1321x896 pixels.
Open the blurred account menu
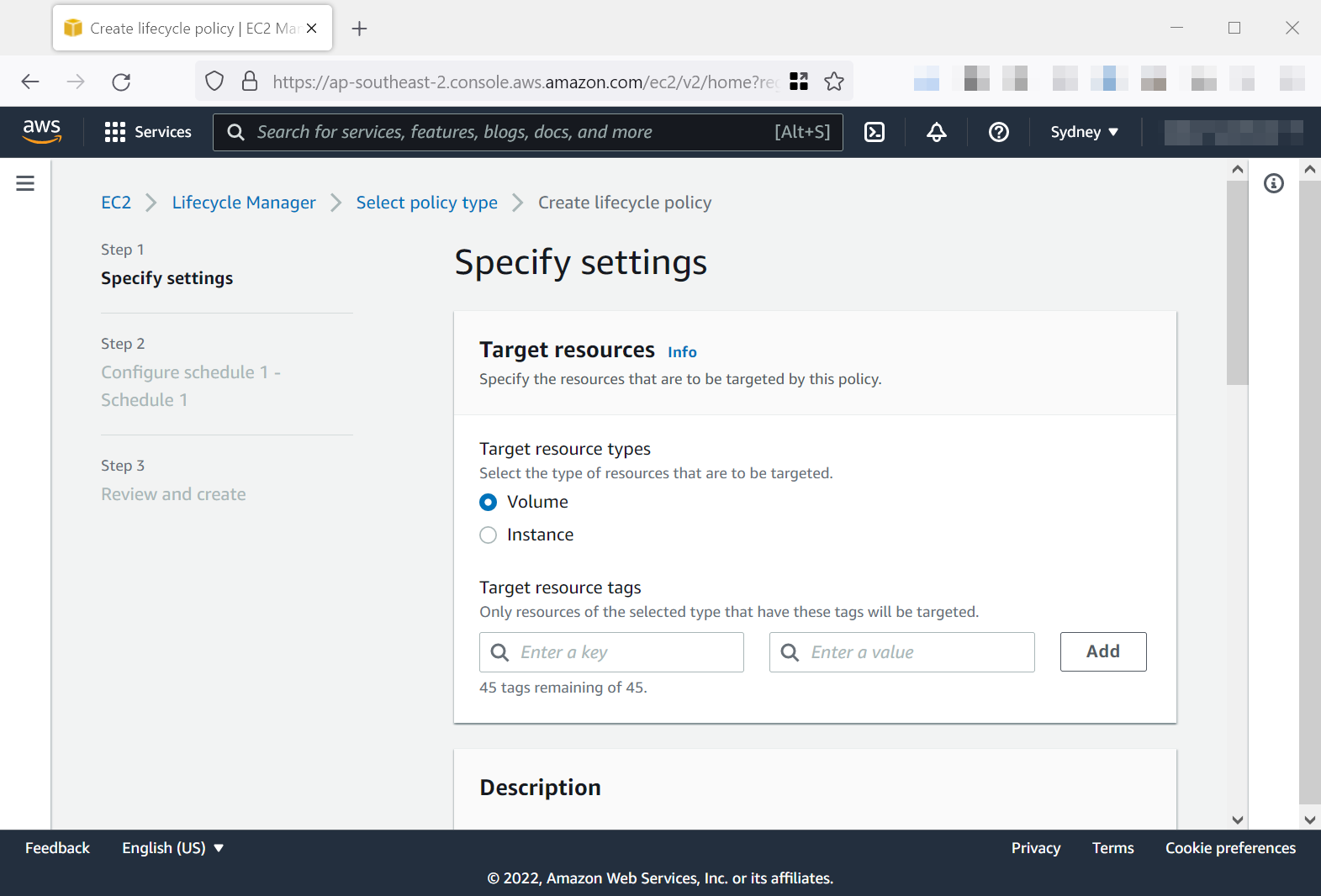coord(1234,132)
